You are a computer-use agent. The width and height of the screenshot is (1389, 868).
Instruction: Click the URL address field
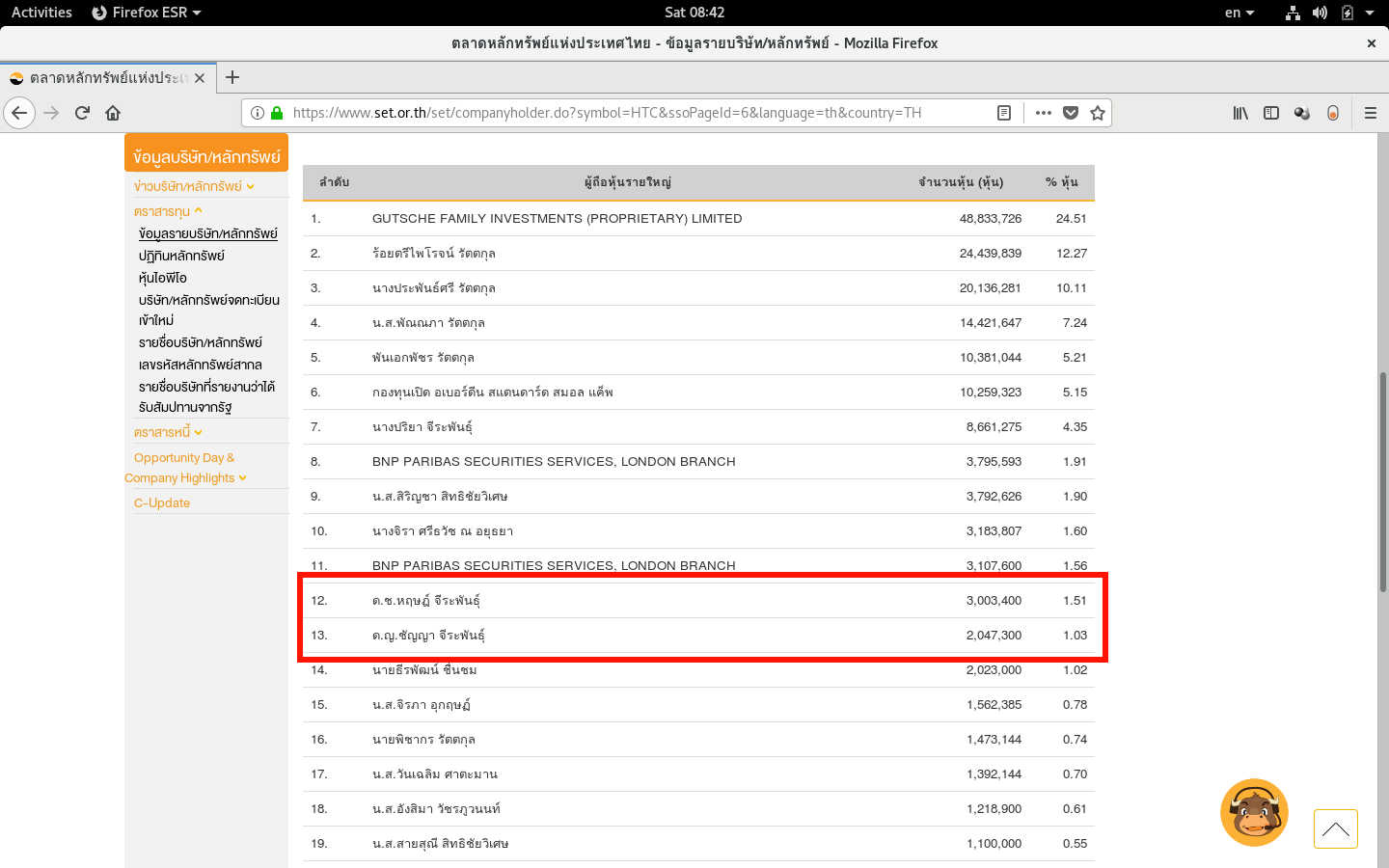pyautogui.click(x=607, y=113)
